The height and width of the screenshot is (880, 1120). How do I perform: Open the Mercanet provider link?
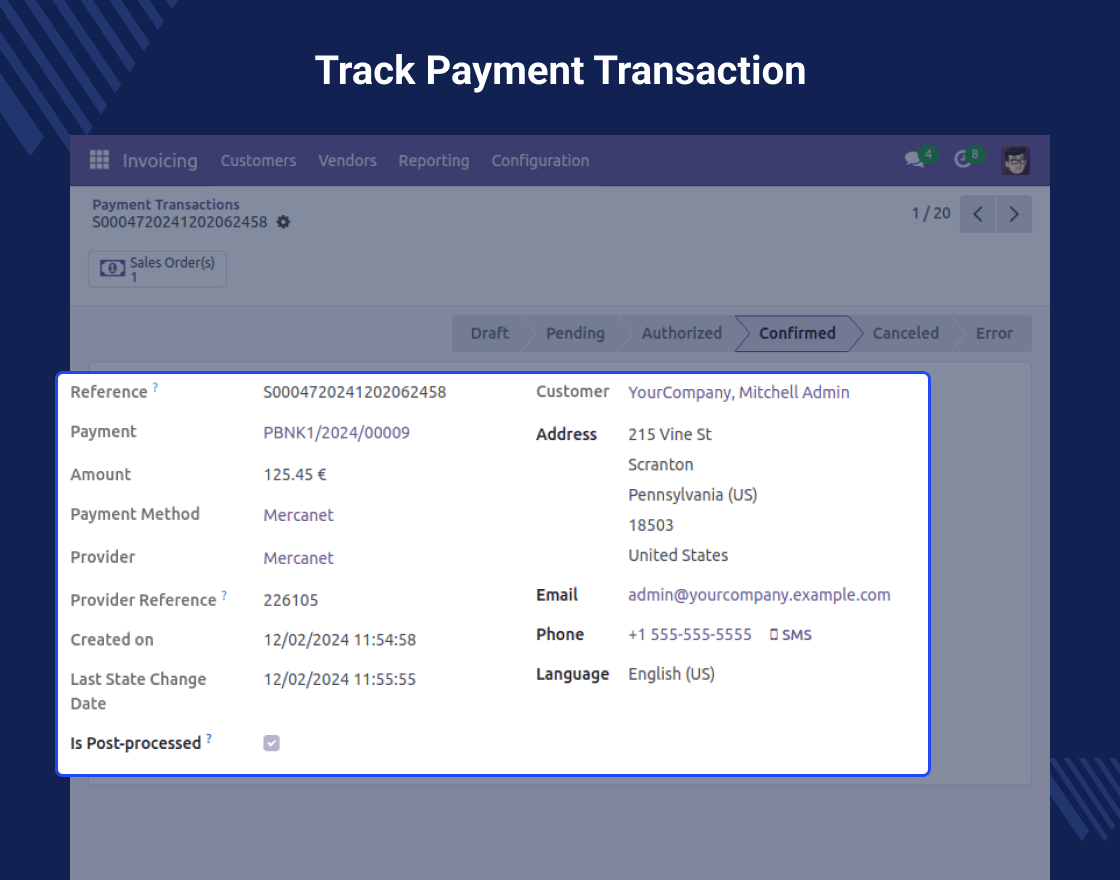pyautogui.click(x=299, y=558)
